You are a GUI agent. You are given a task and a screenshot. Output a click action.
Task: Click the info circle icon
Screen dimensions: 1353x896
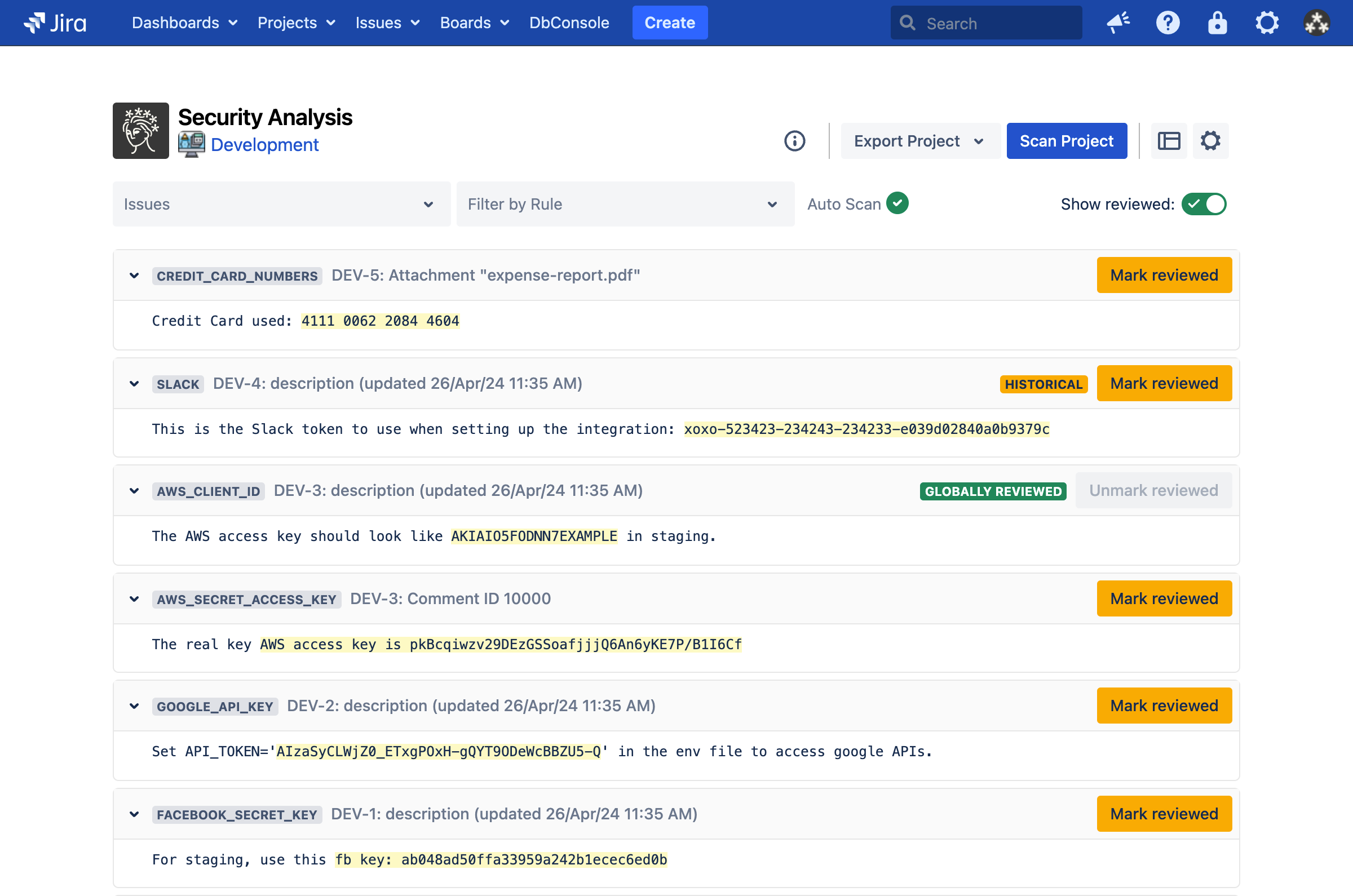pos(794,140)
